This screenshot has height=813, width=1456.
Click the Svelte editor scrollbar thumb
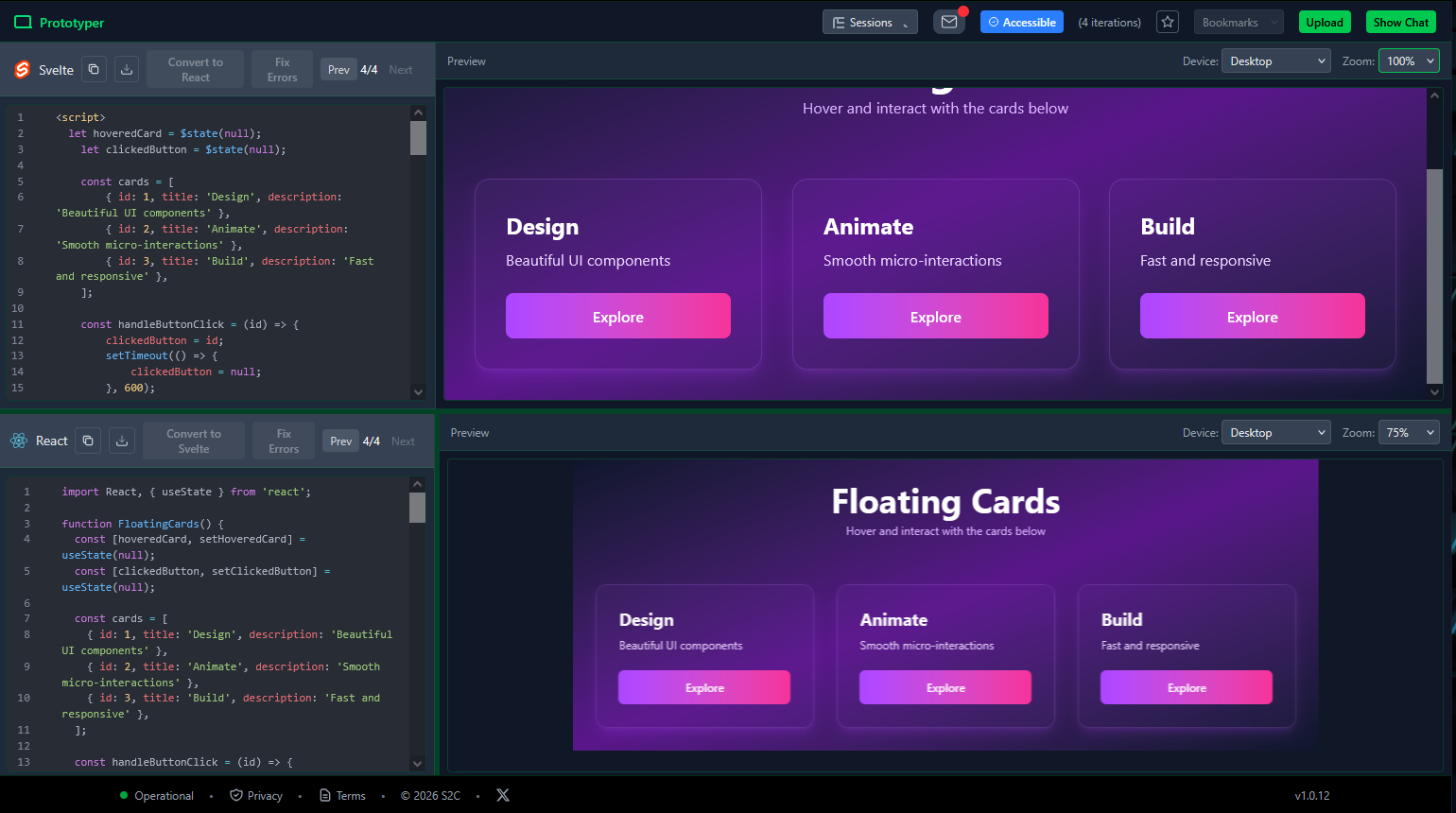(x=418, y=136)
